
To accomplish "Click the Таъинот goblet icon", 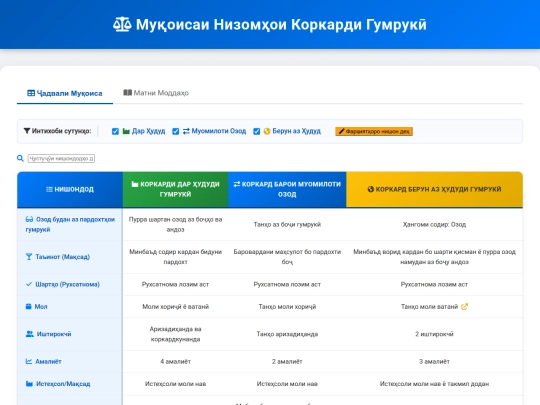I will tap(29, 257).
